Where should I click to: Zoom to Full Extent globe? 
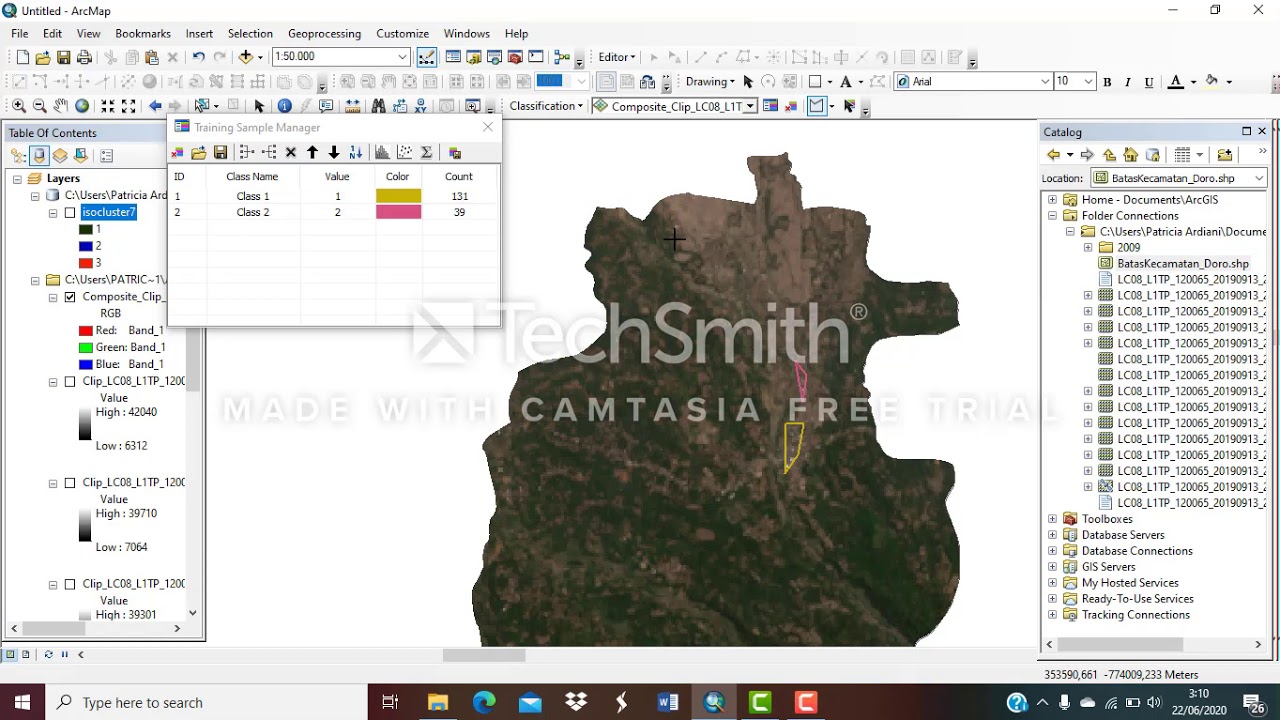[x=82, y=106]
